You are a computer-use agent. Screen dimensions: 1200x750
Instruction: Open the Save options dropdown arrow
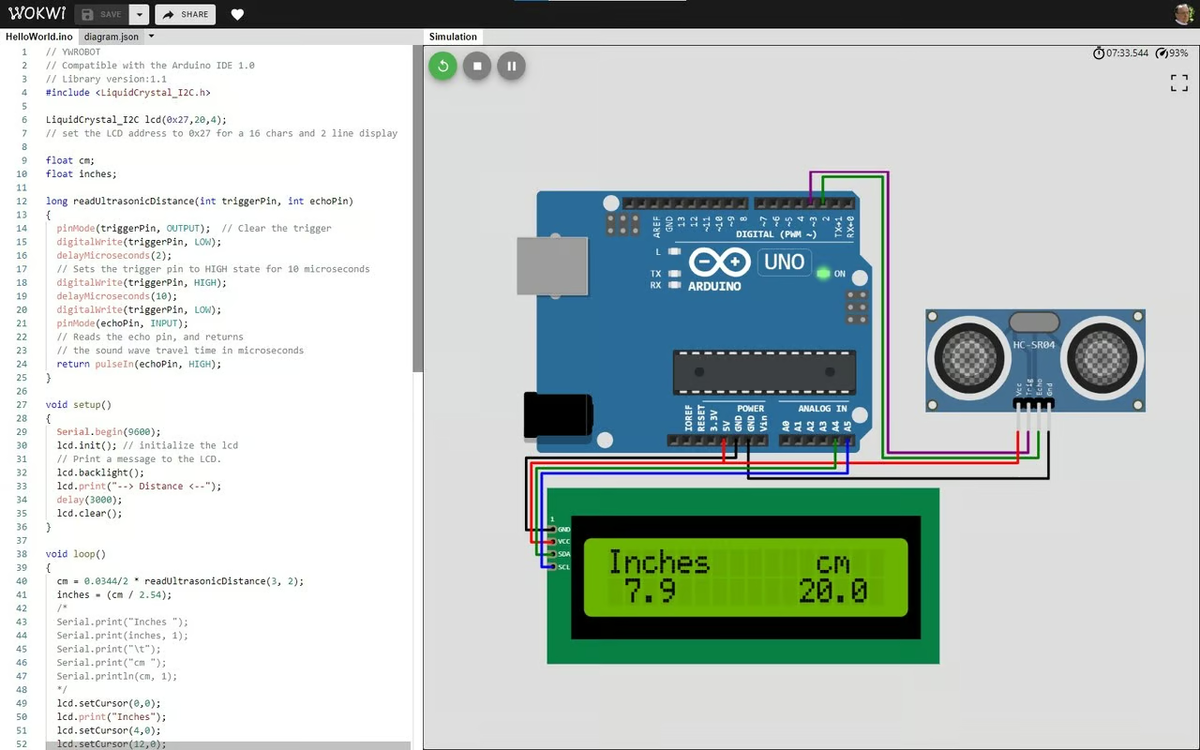point(138,15)
